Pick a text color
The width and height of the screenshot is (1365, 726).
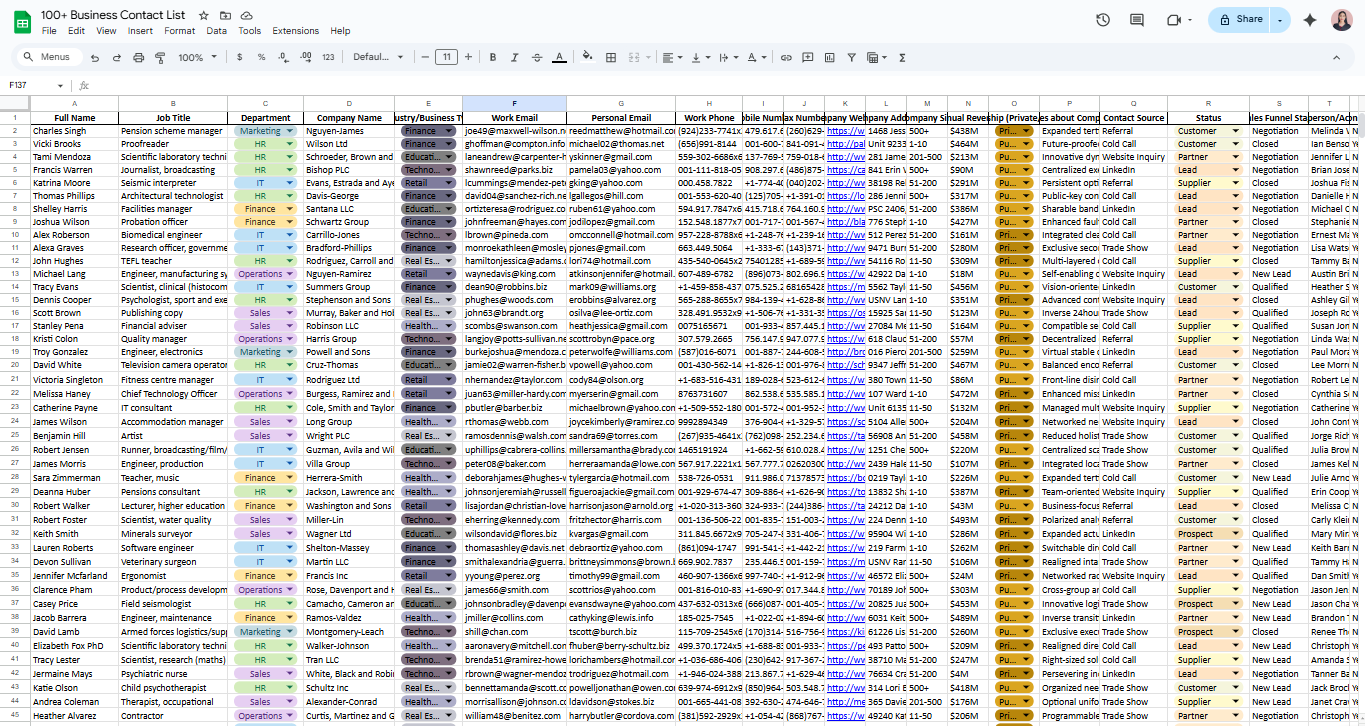click(561, 58)
